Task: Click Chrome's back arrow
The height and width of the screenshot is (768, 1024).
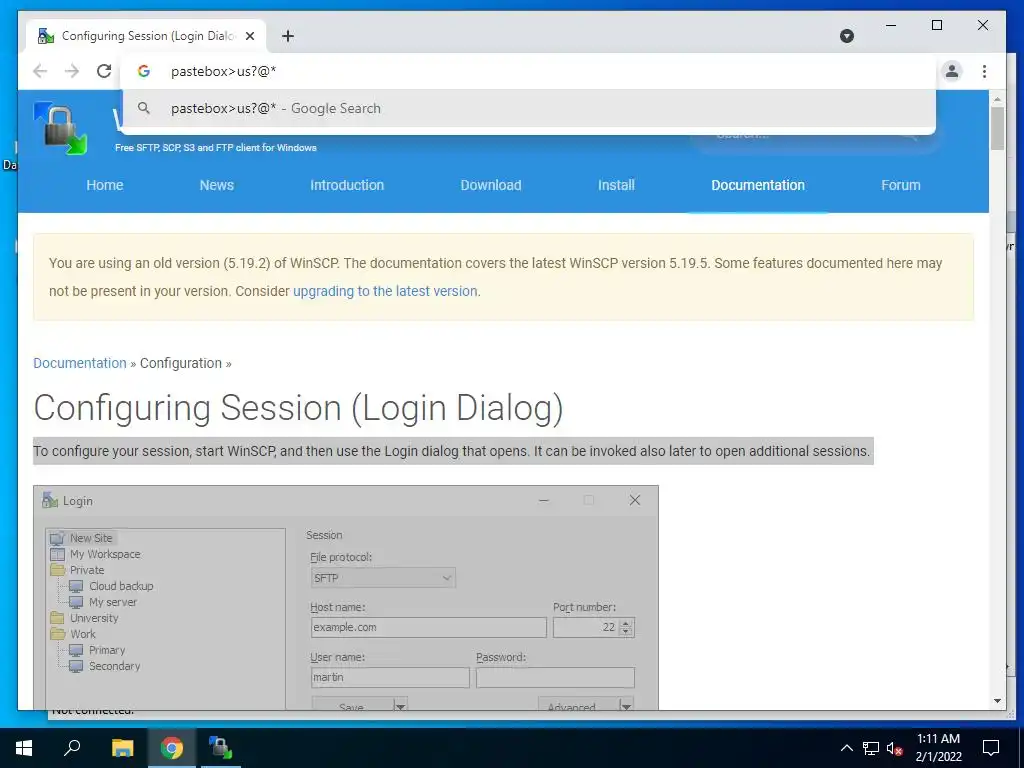Action: tap(40, 71)
